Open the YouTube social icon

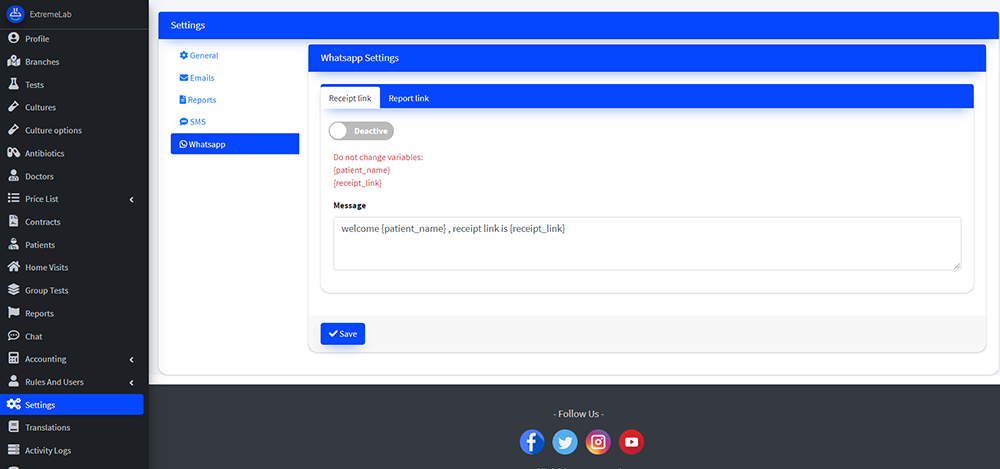pyautogui.click(x=630, y=441)
